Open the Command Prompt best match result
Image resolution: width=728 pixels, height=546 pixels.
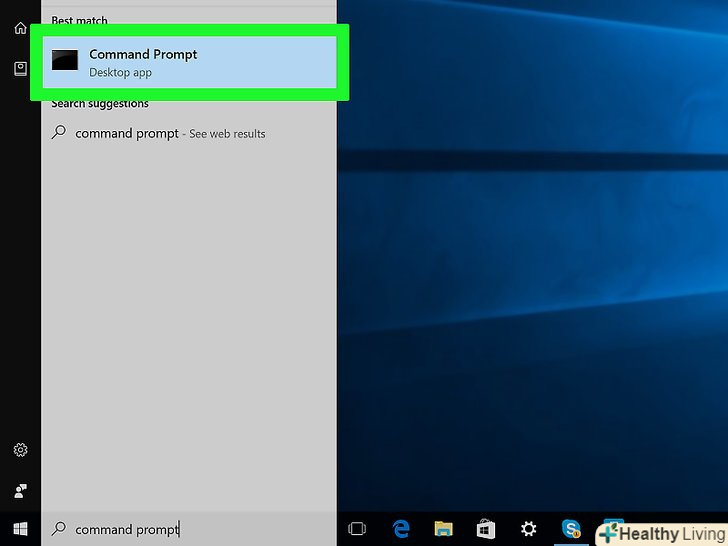(x=190, y=62)
